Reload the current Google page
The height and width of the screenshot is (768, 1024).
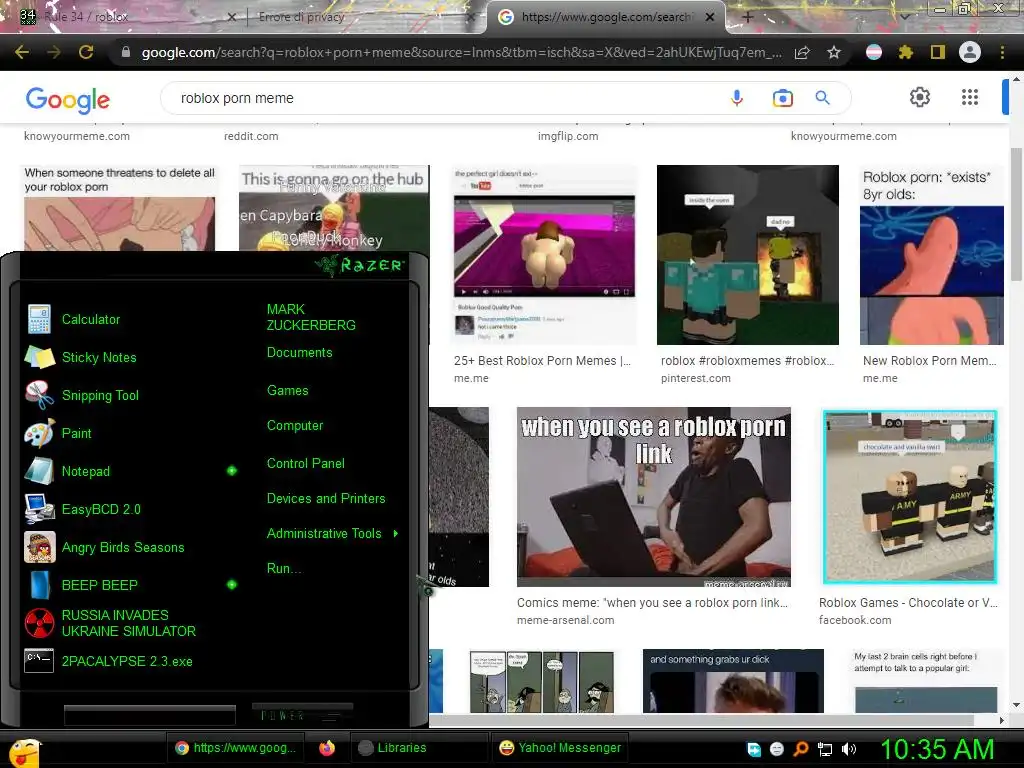click(86, 52)
